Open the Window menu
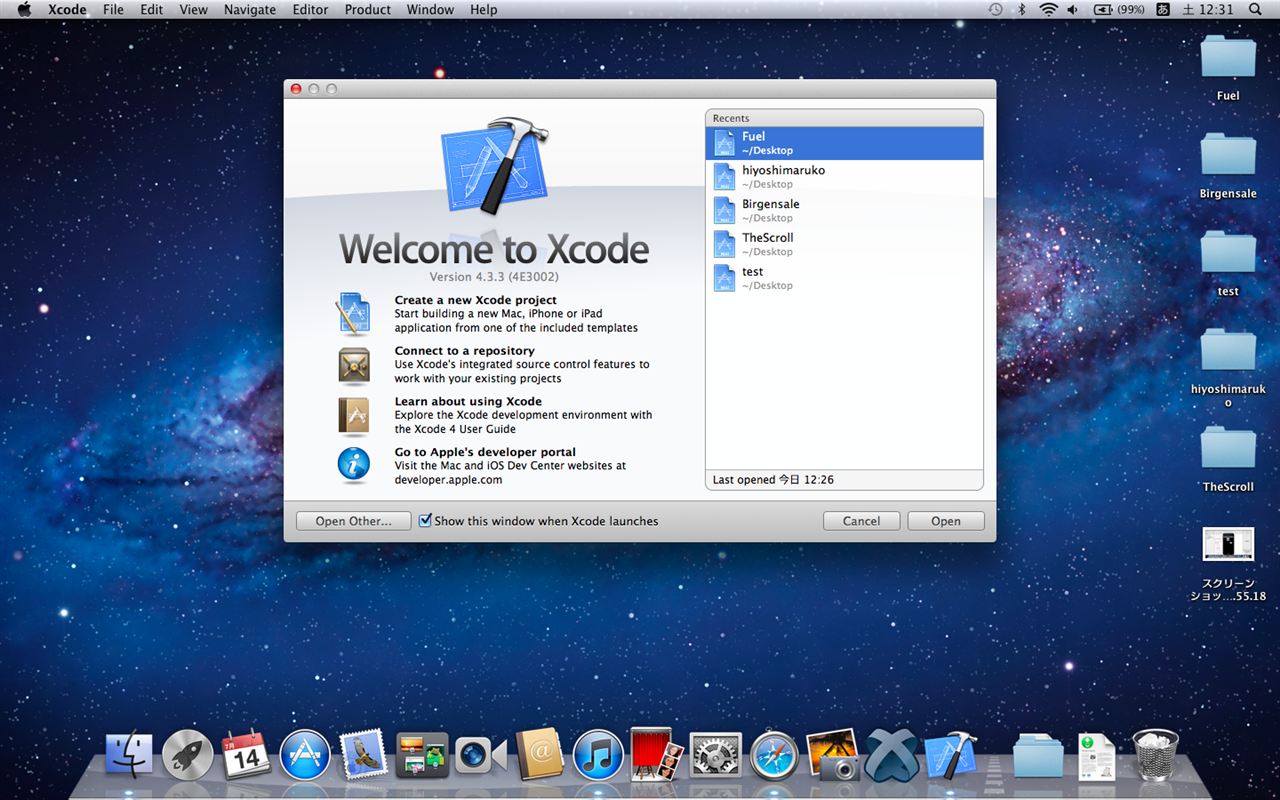 (430, 9)
